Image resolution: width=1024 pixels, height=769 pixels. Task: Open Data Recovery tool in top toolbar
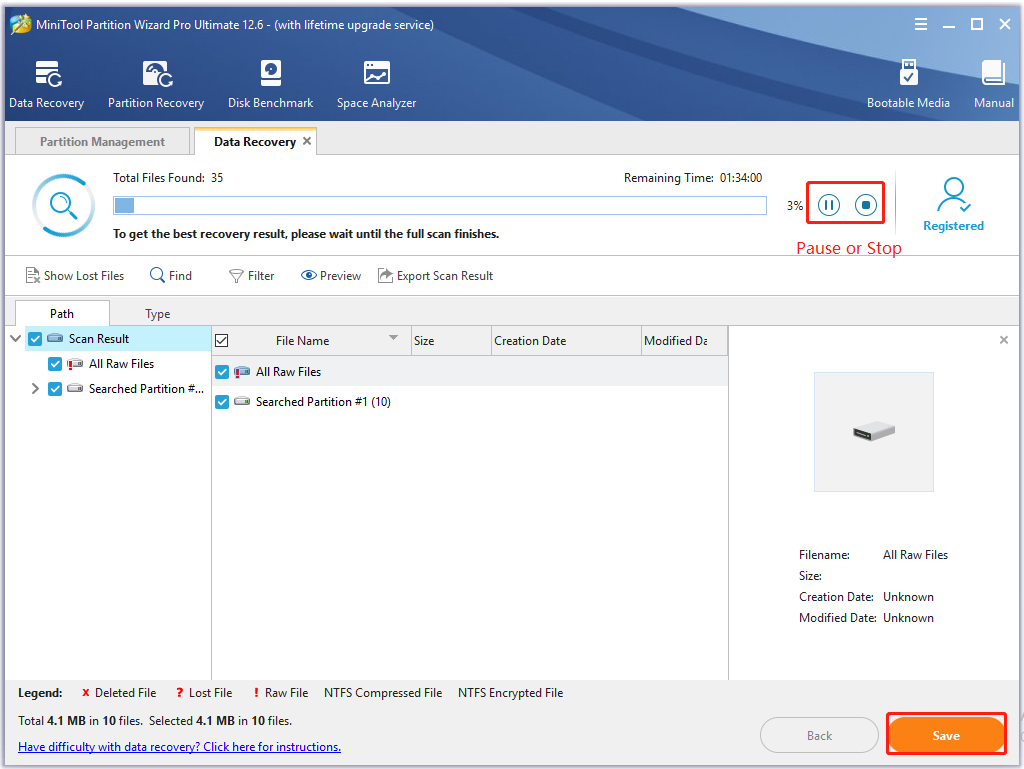[46, 84]
